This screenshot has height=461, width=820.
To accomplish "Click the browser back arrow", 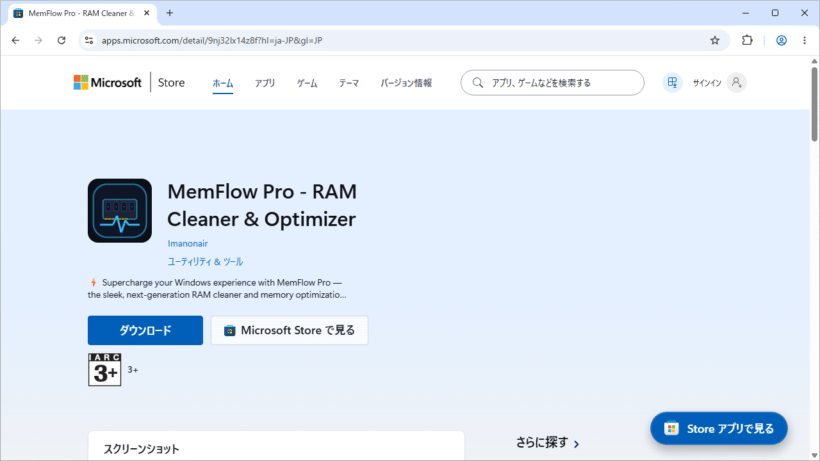I will (x=16, y=40).
